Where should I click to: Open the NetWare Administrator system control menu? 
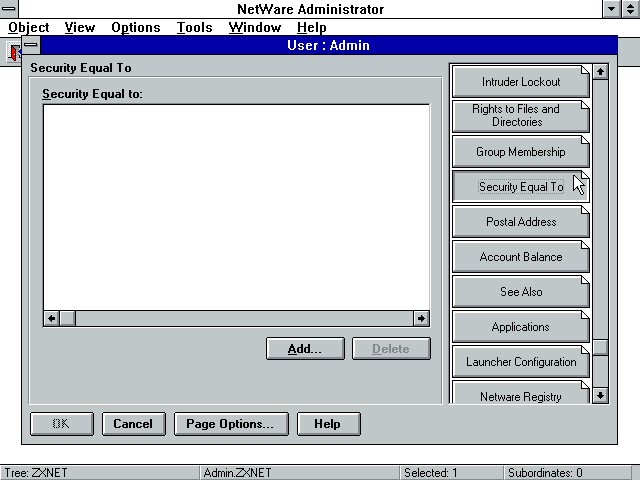(9, 9)
